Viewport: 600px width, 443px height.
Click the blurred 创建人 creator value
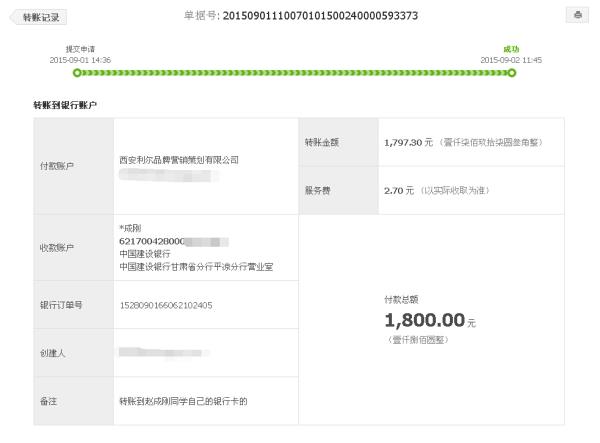(165, 352)
